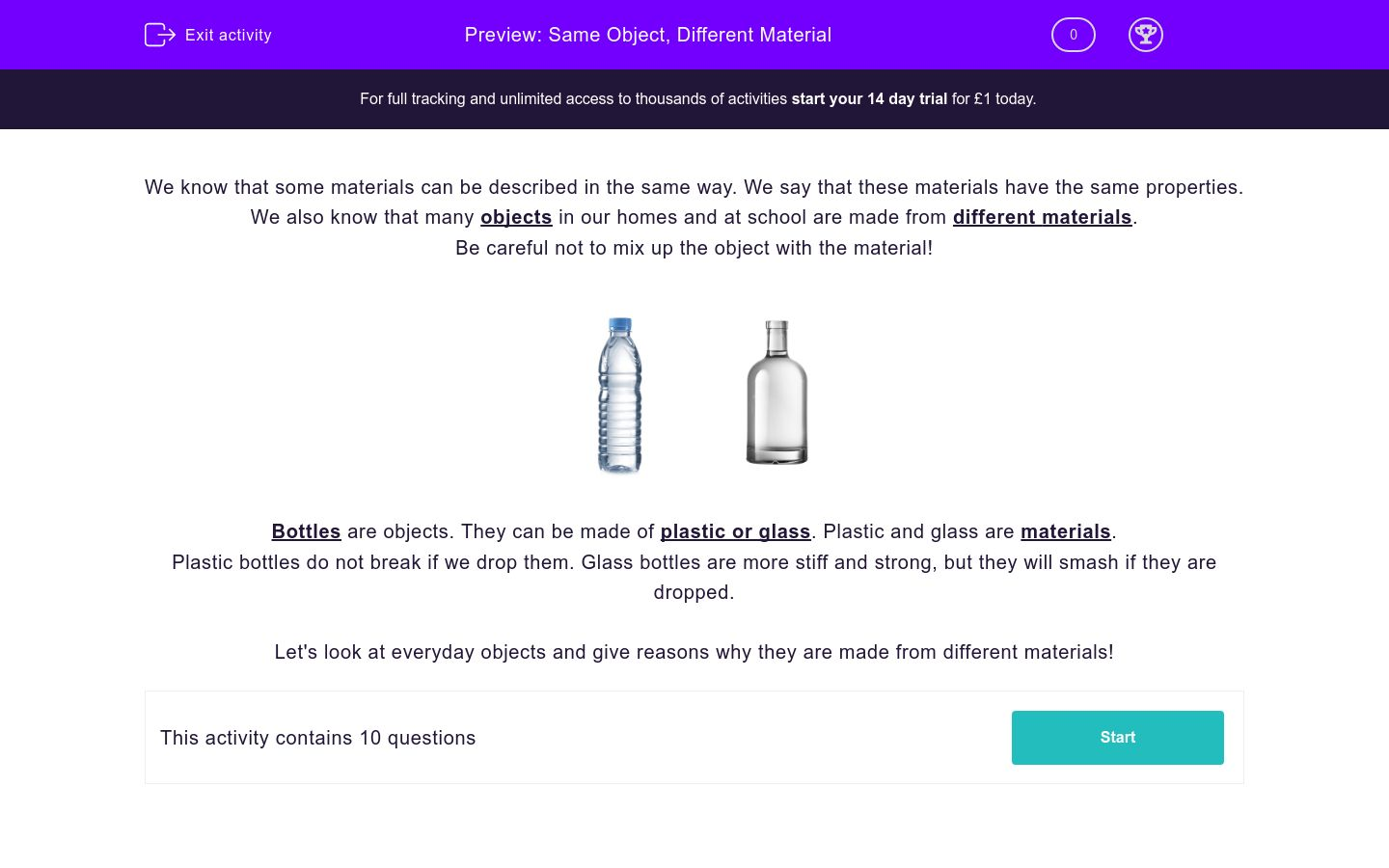Click 'This activity contains 10 questions' text
The image size is (1389, 868).
317,738
